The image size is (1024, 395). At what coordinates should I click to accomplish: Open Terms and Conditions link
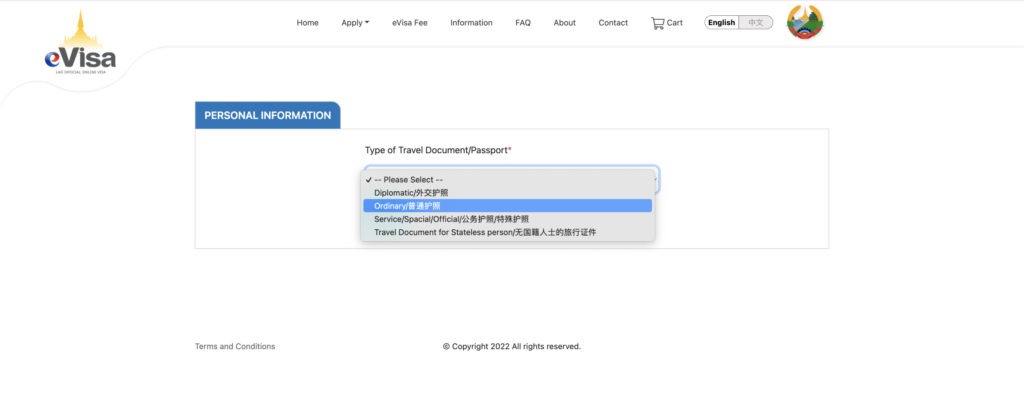coord(235,347)
